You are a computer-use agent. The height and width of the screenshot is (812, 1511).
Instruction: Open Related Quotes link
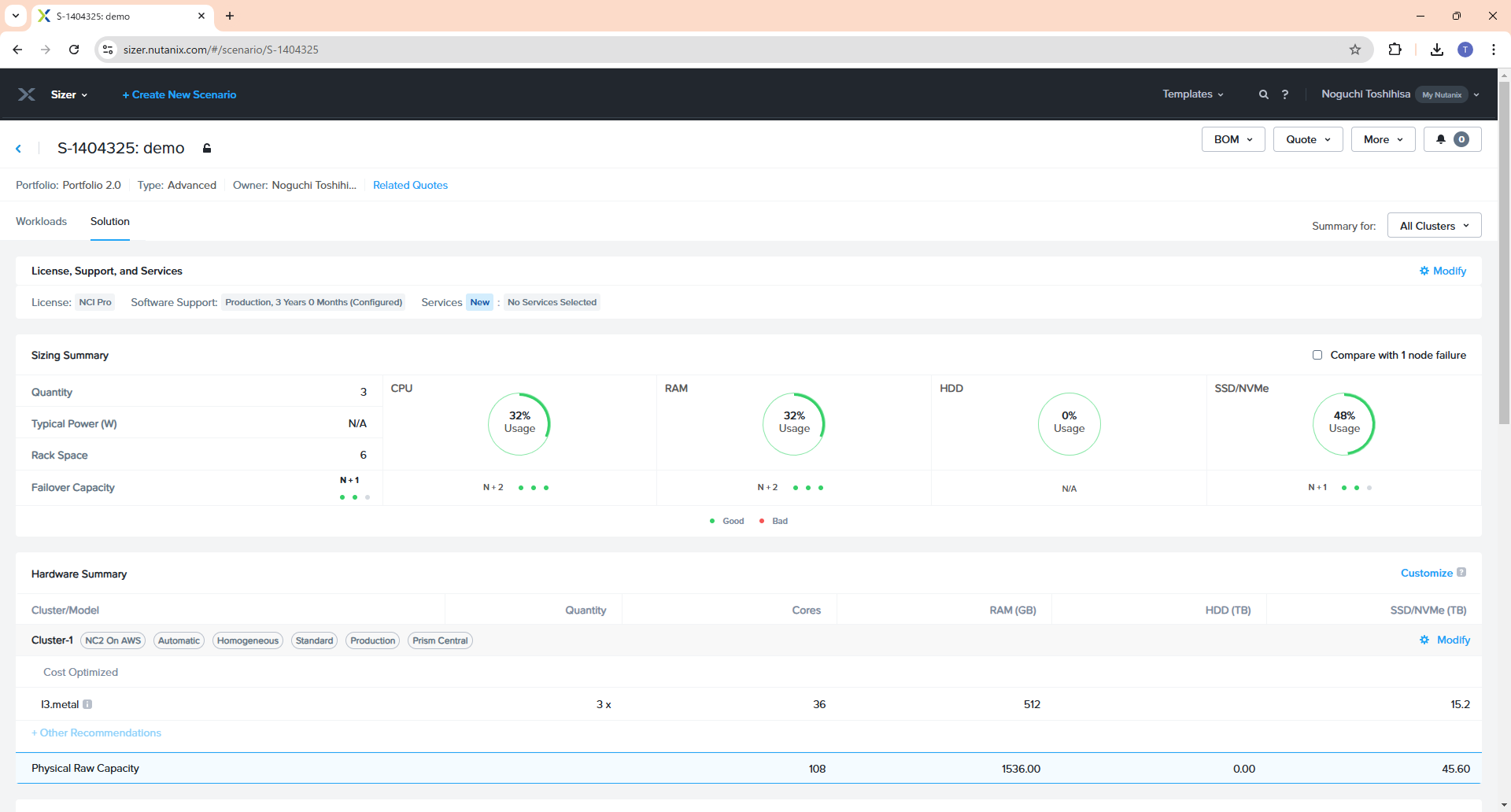pyautogui.click(x=410, y=185)
